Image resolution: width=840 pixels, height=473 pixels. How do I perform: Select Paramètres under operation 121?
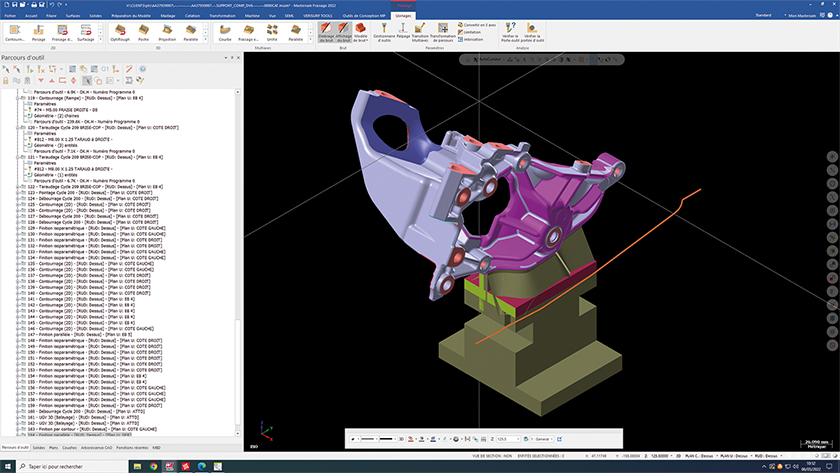click(x=46, y=163)
